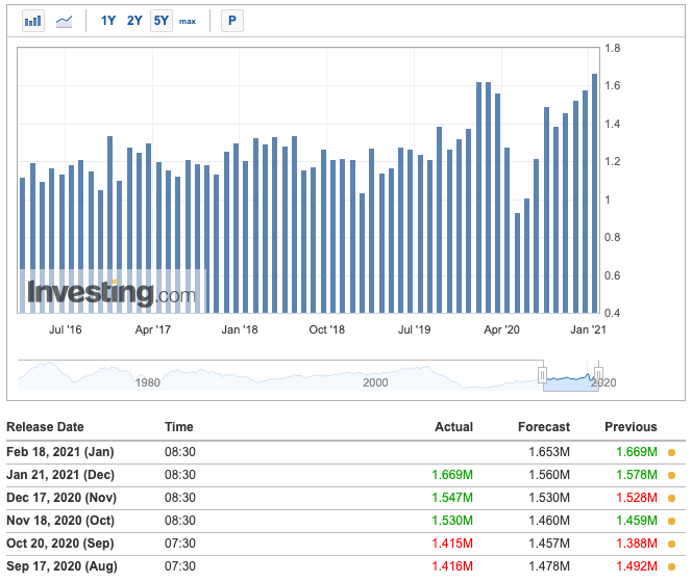Click actual value 1.547M
Screen dimensions: 691x581
point(452,498)
